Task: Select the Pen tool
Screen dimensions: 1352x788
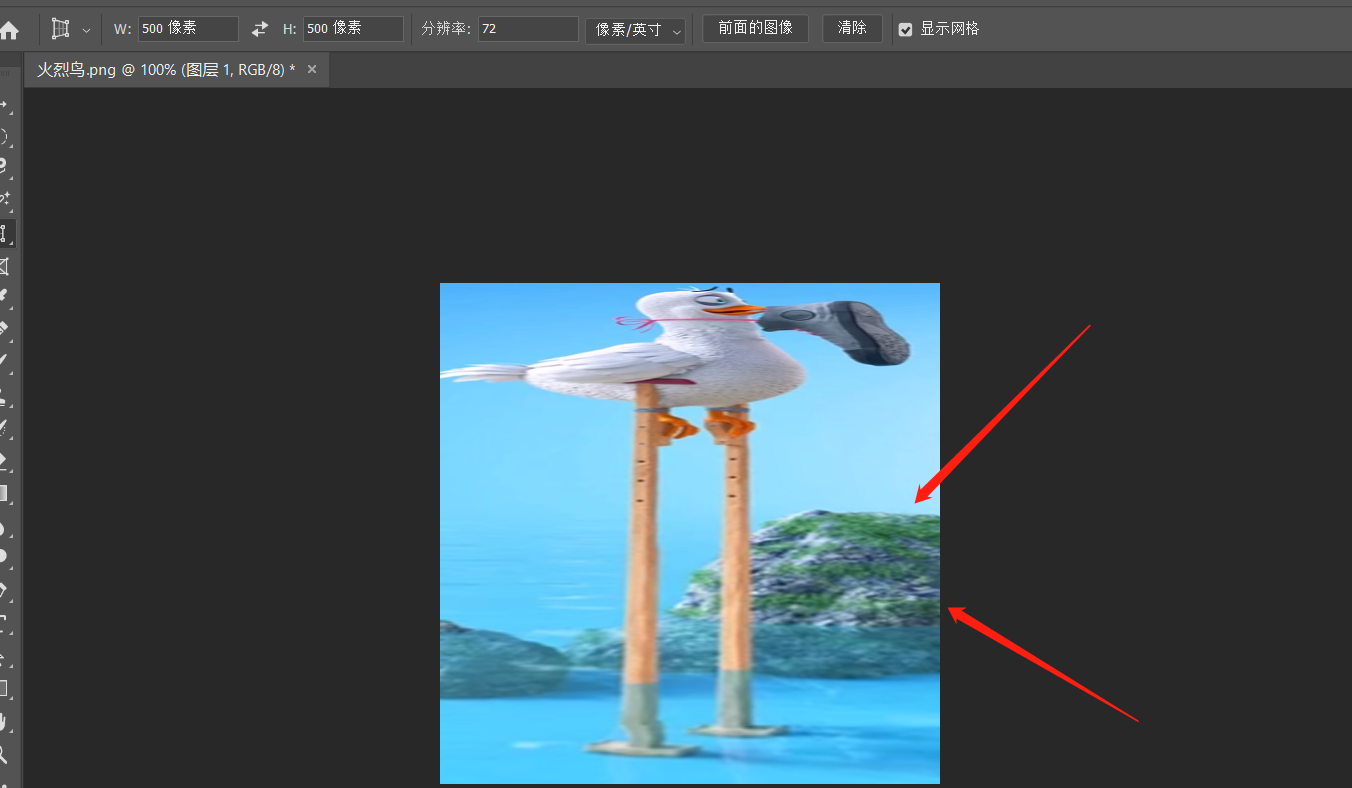Action: [x=4, y=590]
